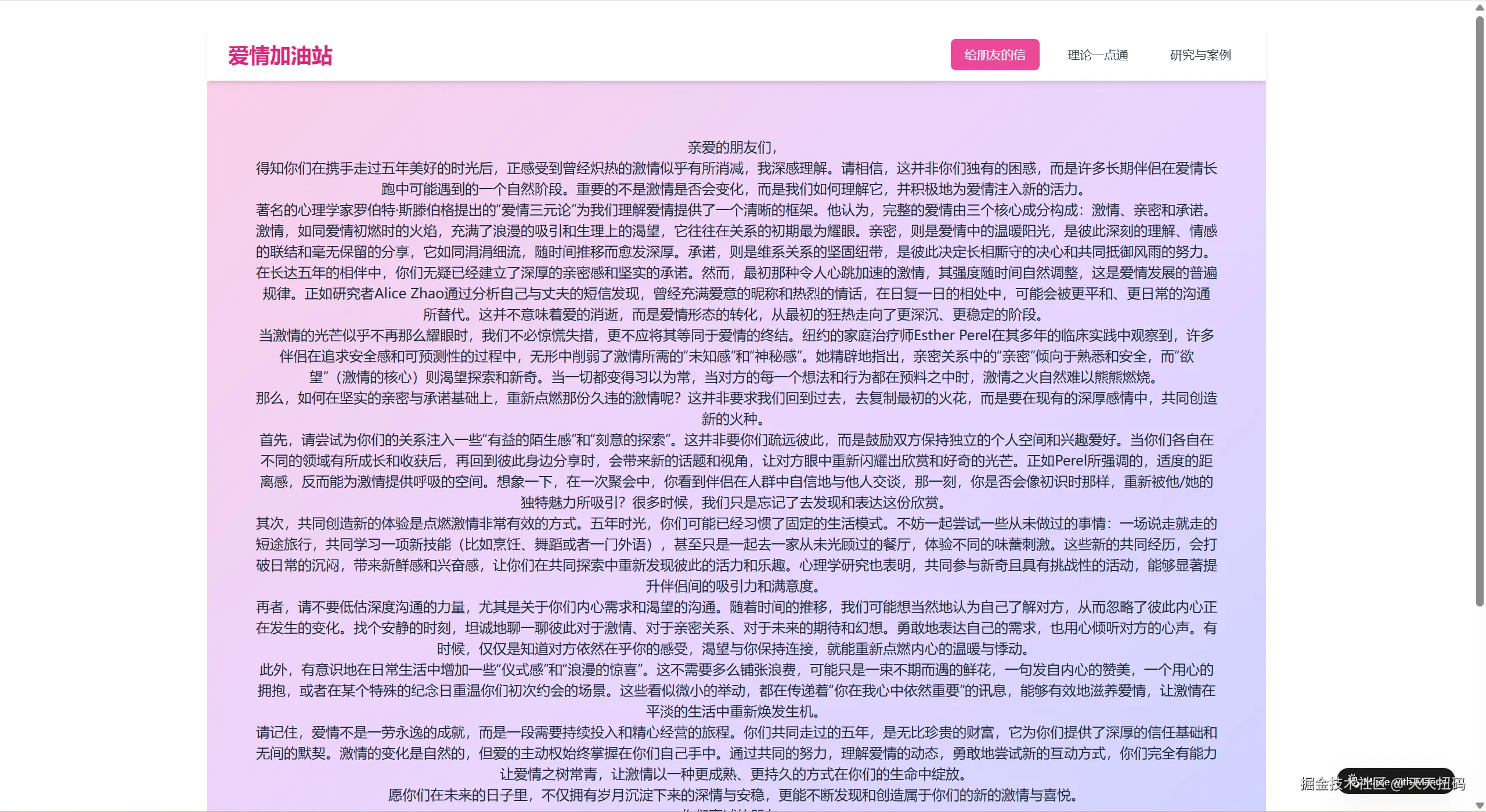Click the phrase "爱情三元论" in the letter
The image size is (1486, 812).
[x=537, y=210]
